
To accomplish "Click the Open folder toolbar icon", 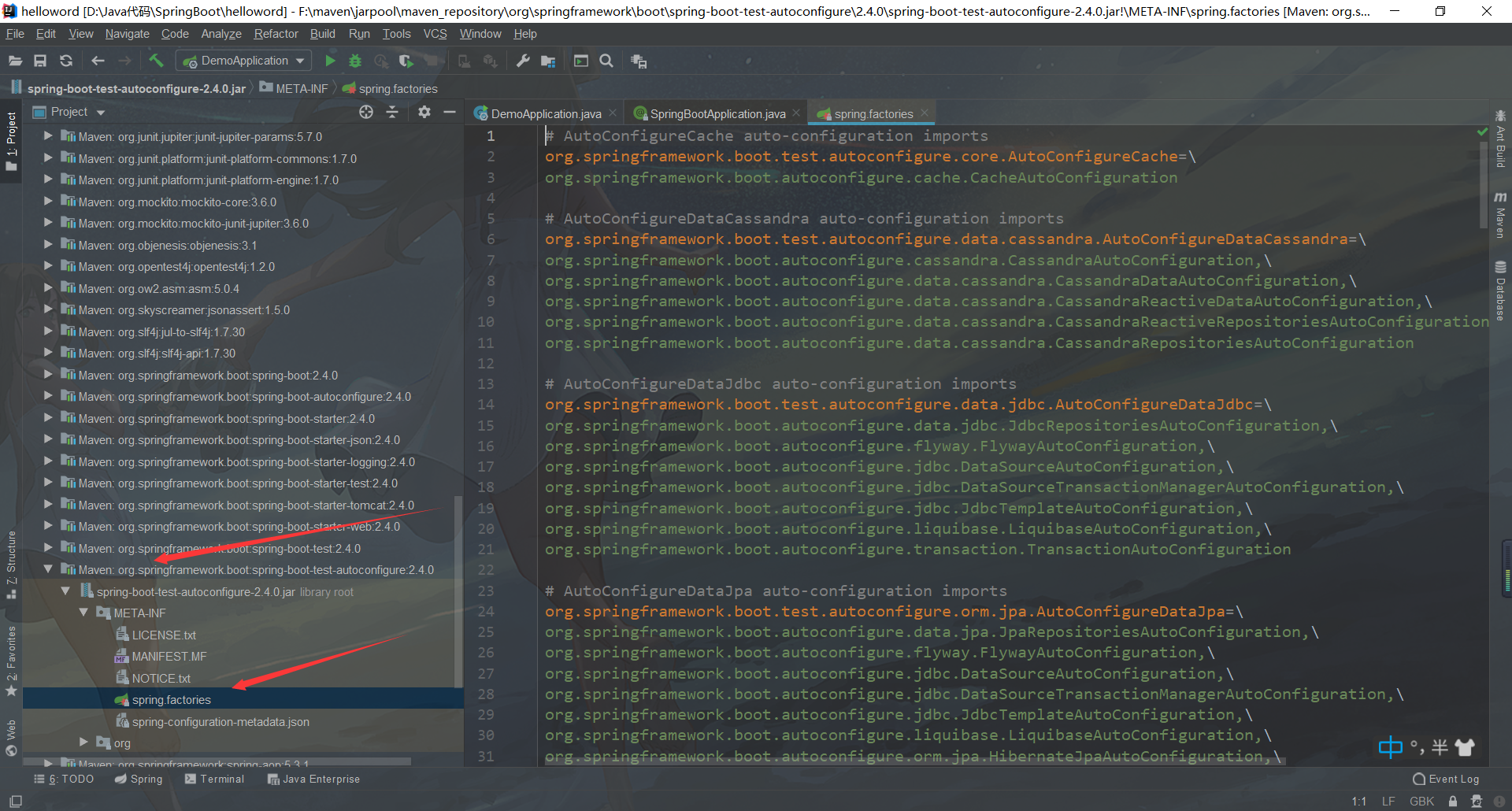I will pos(15,61).
